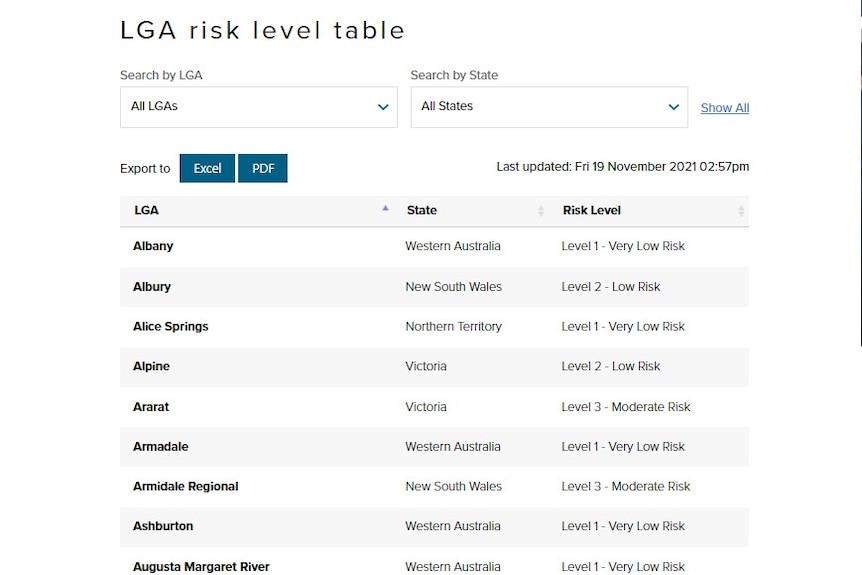Click Albany's Level 1 Very Low Risk cell

623,246
